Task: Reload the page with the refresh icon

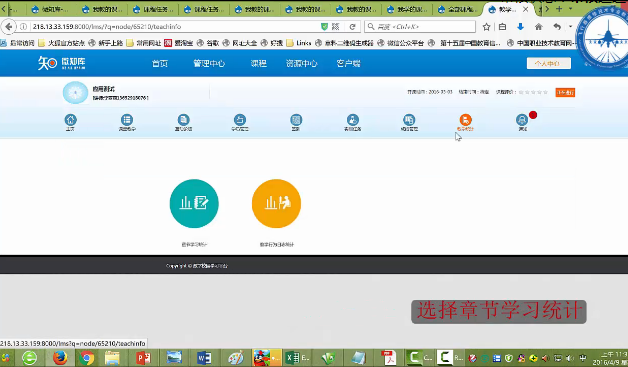Action: tap(352, 26)
